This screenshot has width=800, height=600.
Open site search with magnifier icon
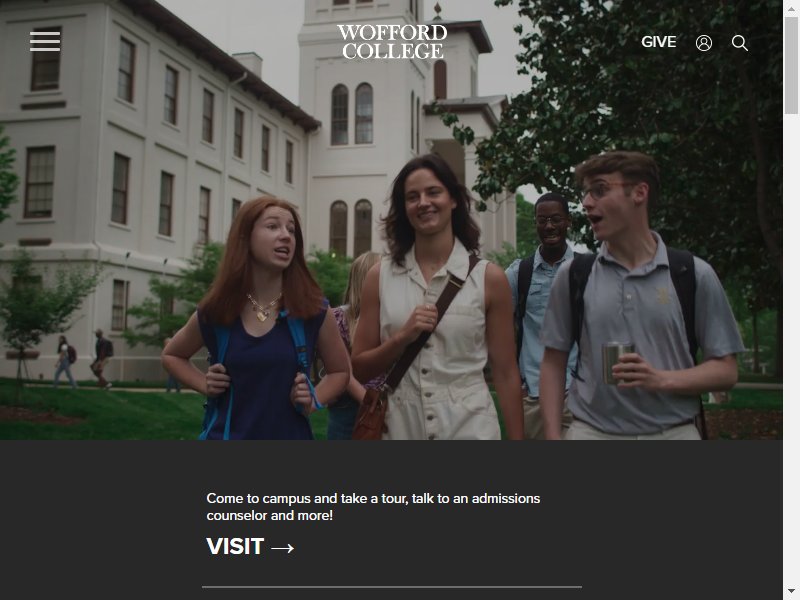point(740,43)
